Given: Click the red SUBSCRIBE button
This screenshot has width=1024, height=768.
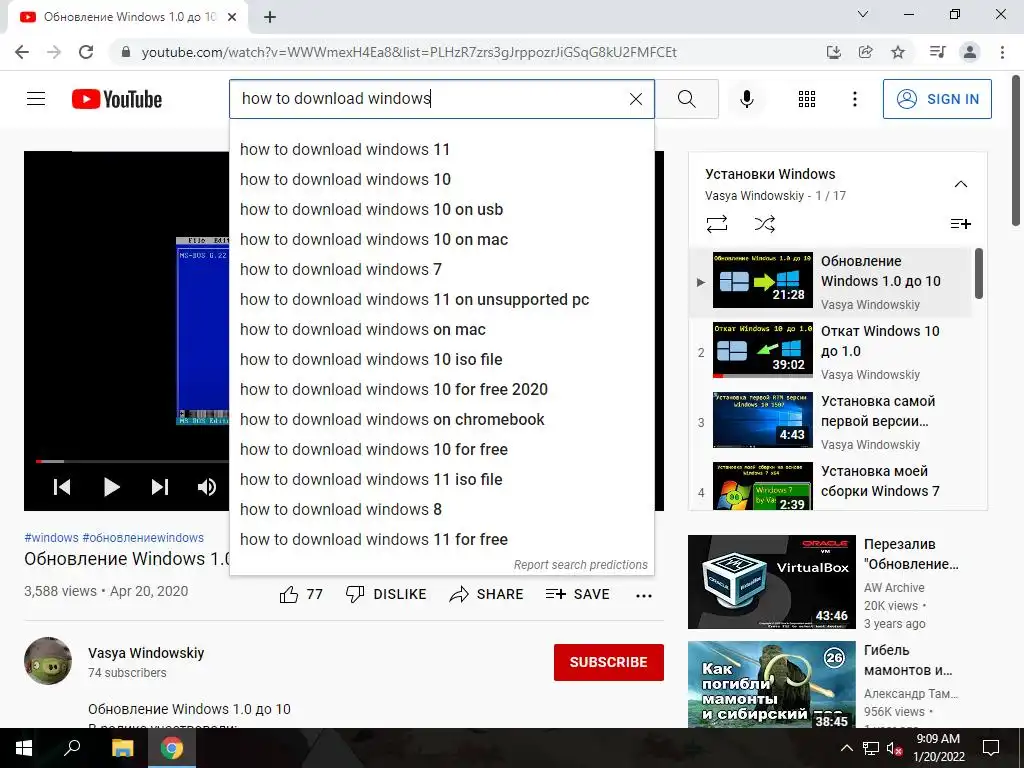Looking at the screenshot, I should pyautogui.click(x=609, y=662).
